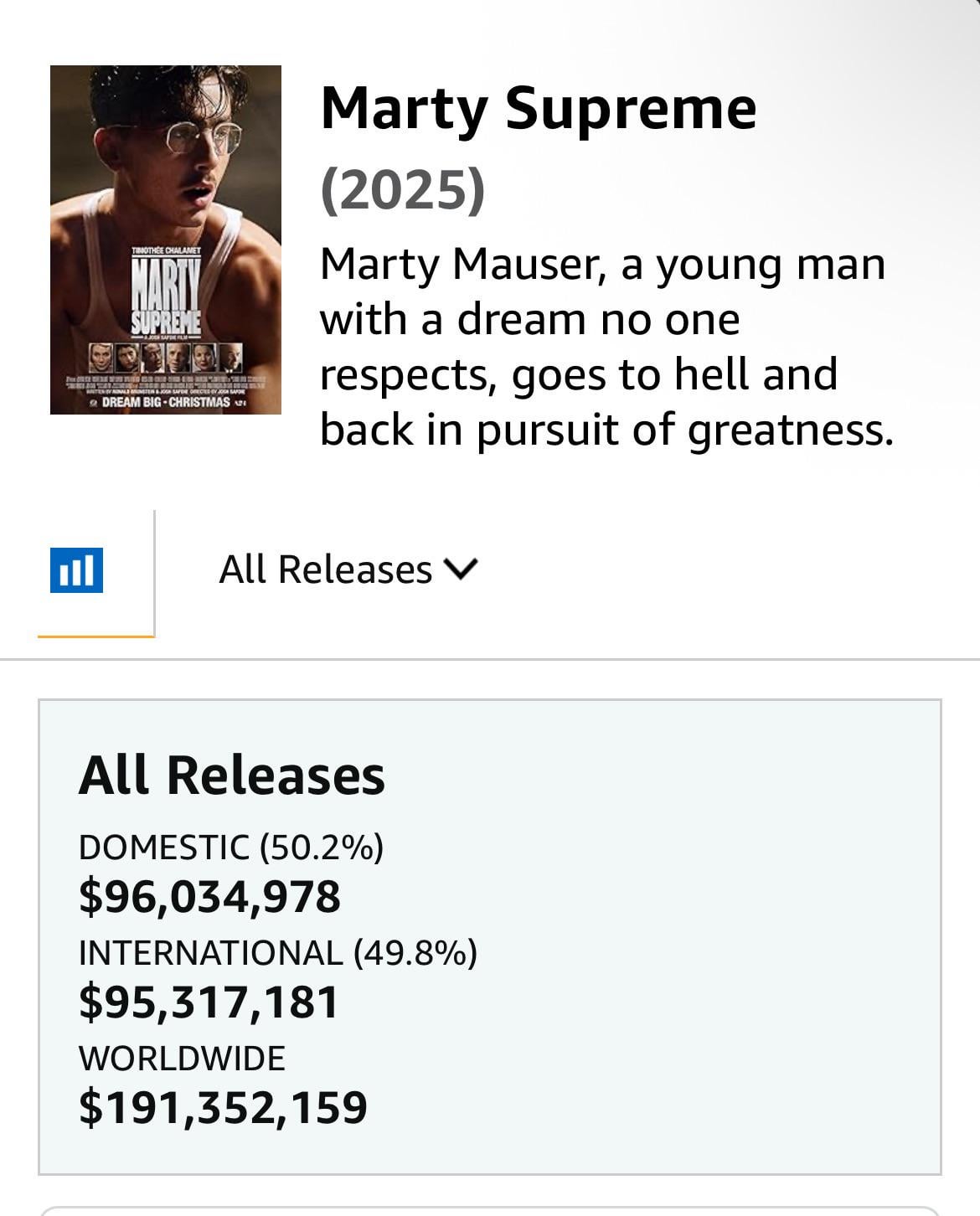Click the Timothée Chalamet name on poster
Viewport: 980px width, 1216px height.
point(166,250)
